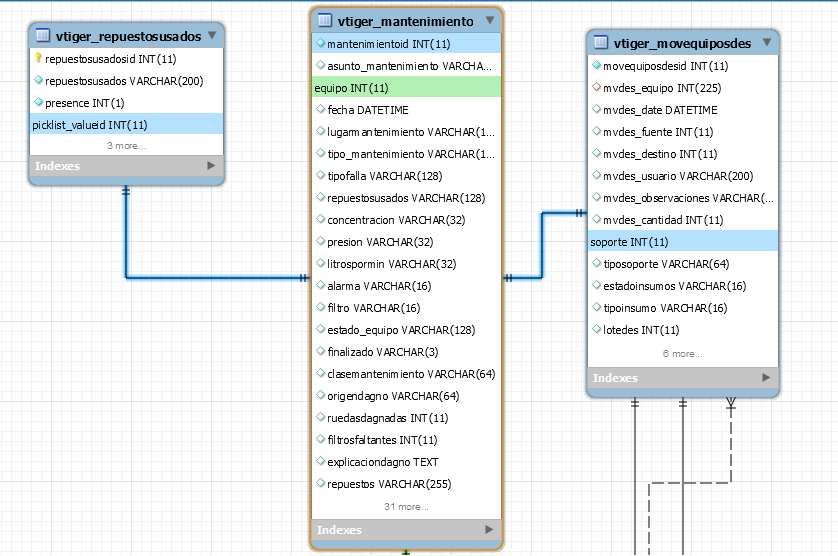838x556 pixels.
Task: Select the picklist_valueid INT(11) column
Action: click(x=127, y=125)
